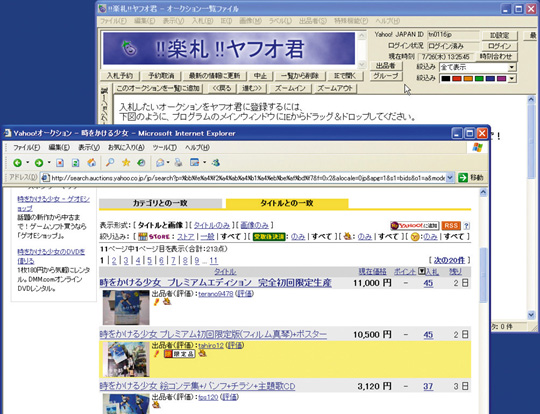Click the IE Refresh page icon
Image resolution: width=540 pixels, height=414 pixels.
click(x=75, y=163)
